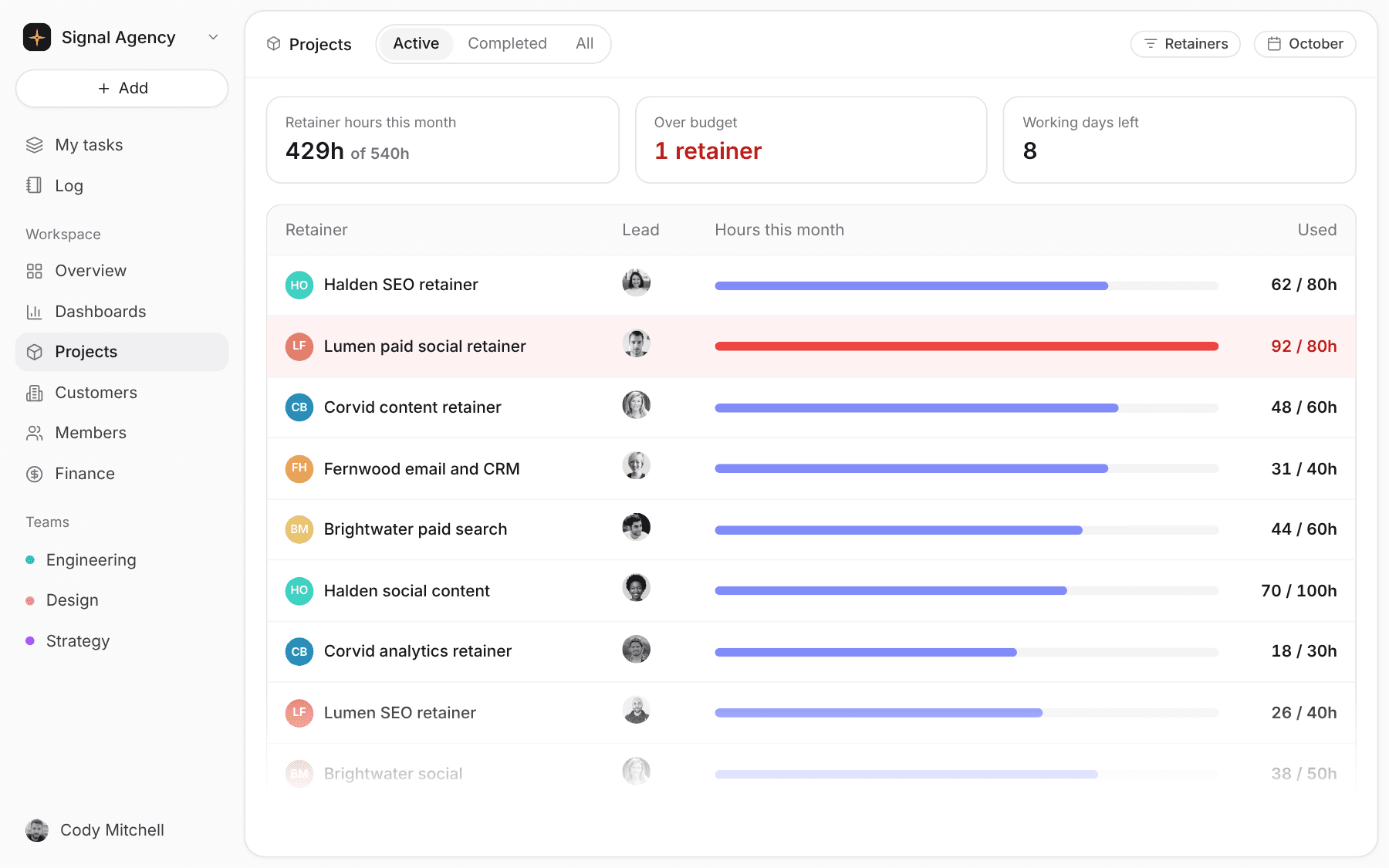Click the lead avatar for Halden social content
This screenshot has width=1389, height=868.
click(637, 588)
